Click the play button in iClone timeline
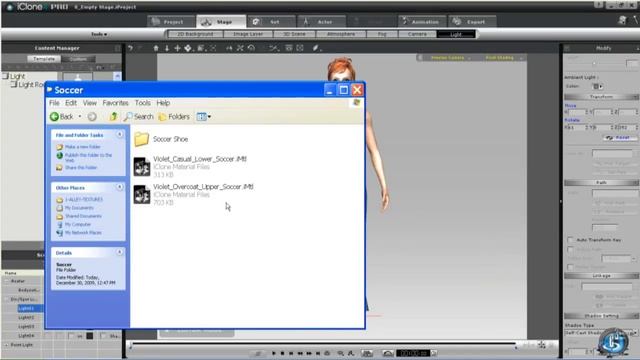Viewport: 640px width, 360px height. tap(273, 353)
